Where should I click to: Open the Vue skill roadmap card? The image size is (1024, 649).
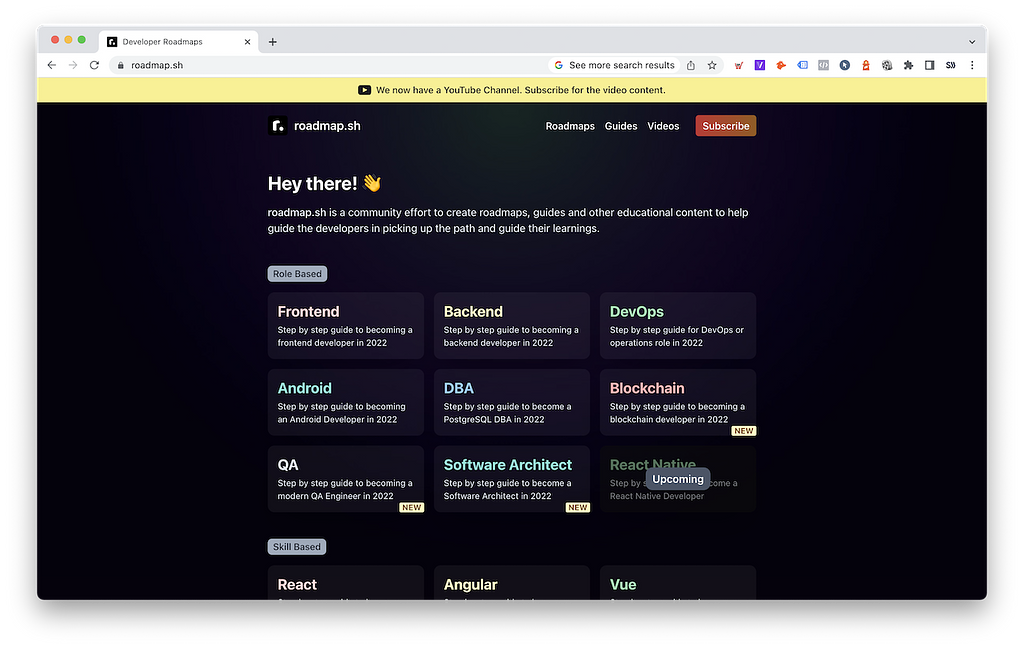(x=678, y=583)
